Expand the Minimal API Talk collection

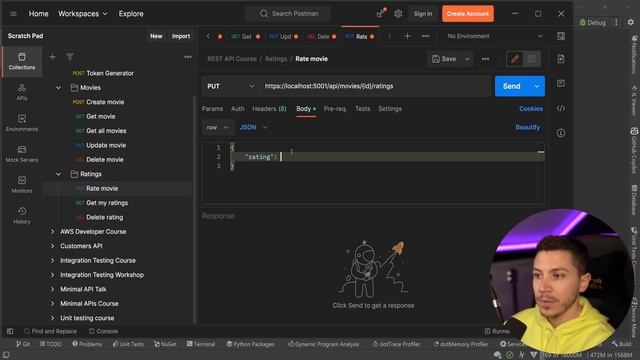[52, 289]
